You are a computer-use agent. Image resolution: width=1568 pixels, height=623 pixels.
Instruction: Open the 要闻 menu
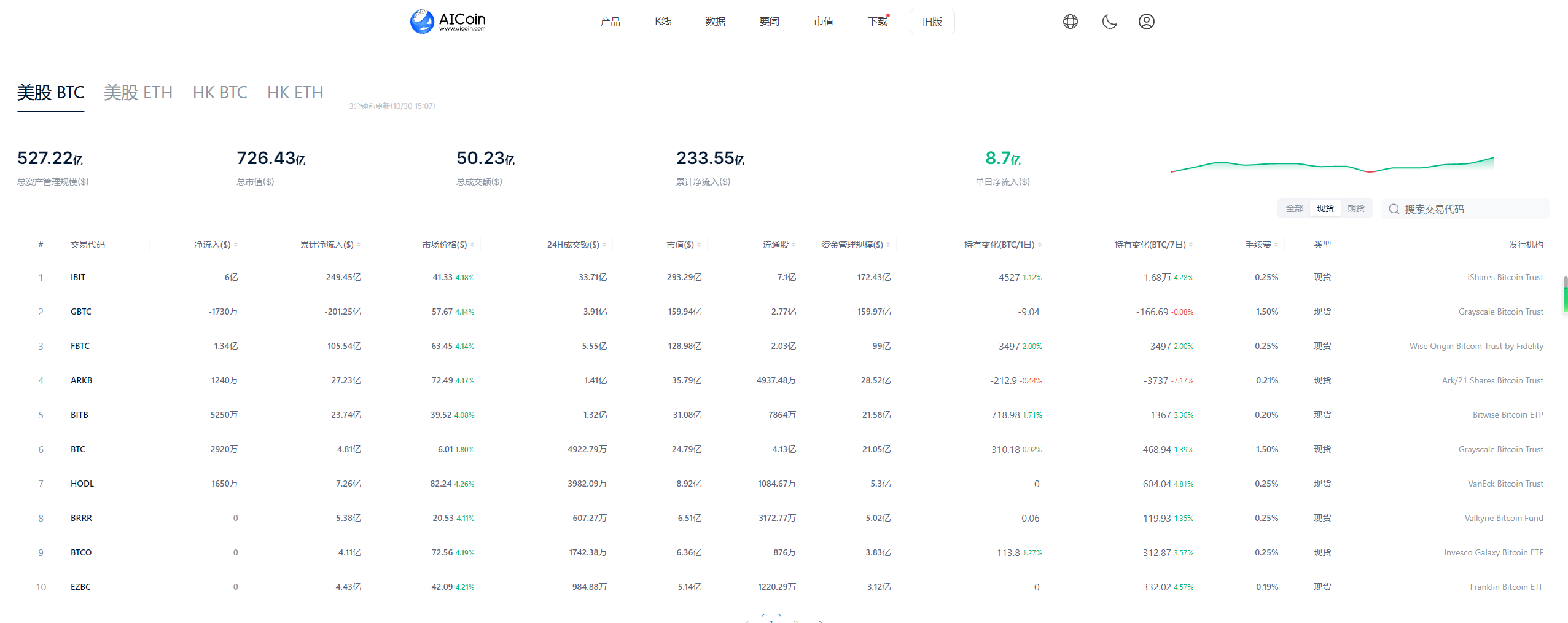click(x=770, y=22)
